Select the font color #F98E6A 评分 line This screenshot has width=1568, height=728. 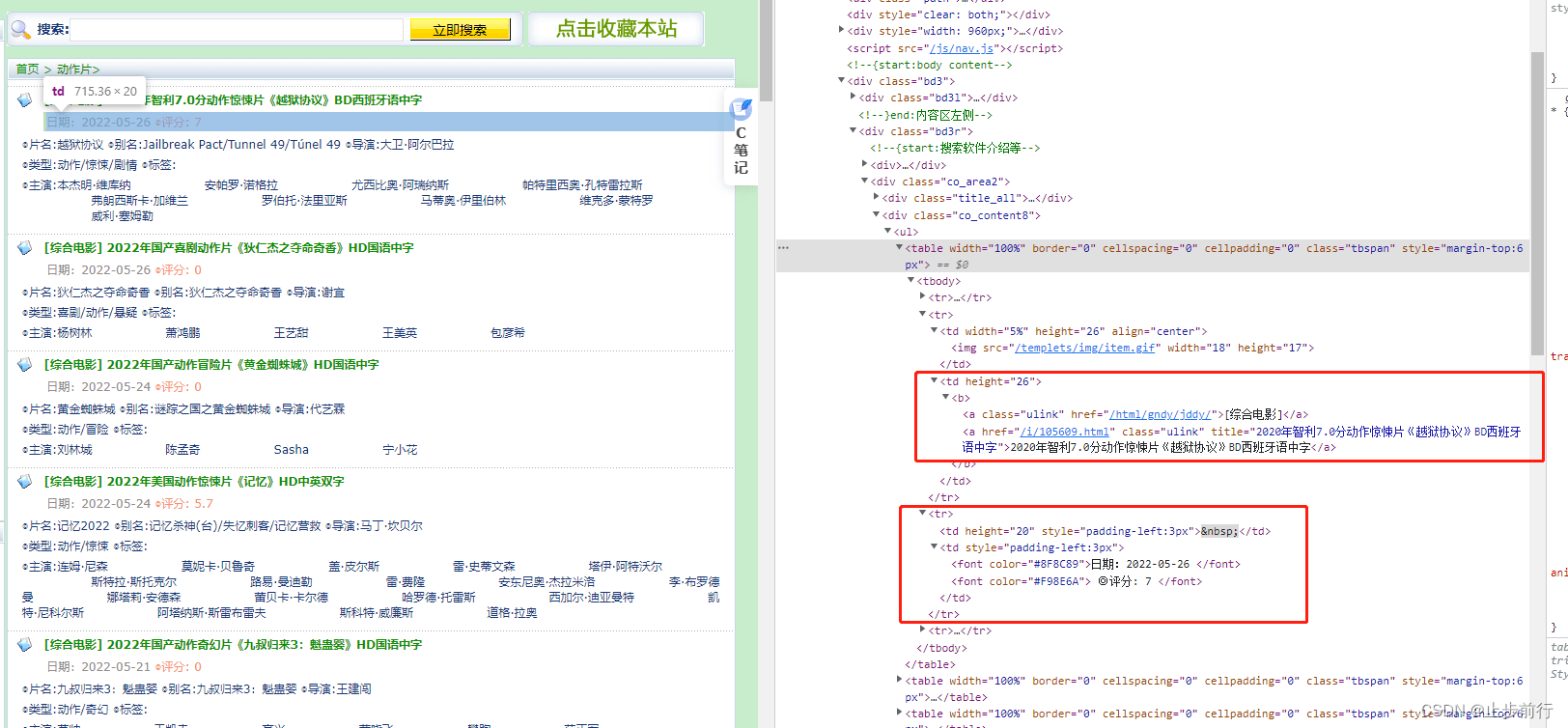tap(1077, 581)
